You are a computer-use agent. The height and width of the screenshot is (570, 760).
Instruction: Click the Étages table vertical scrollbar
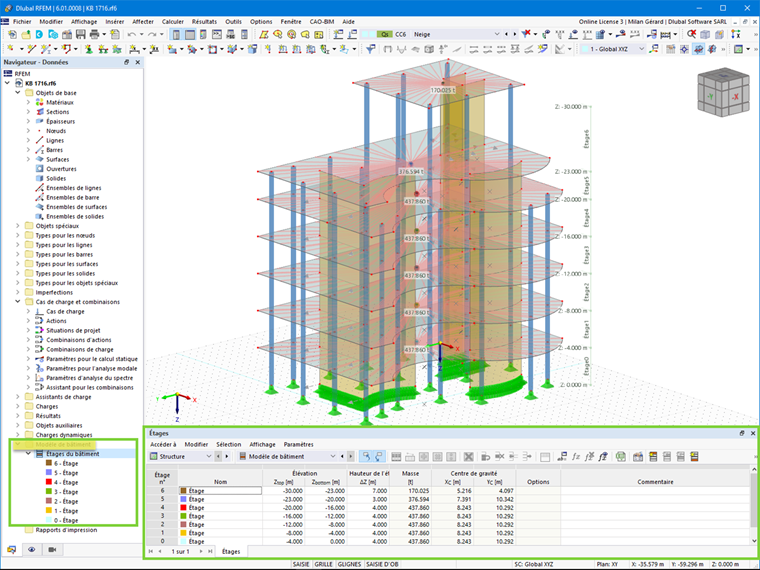(x=754, y=504)
